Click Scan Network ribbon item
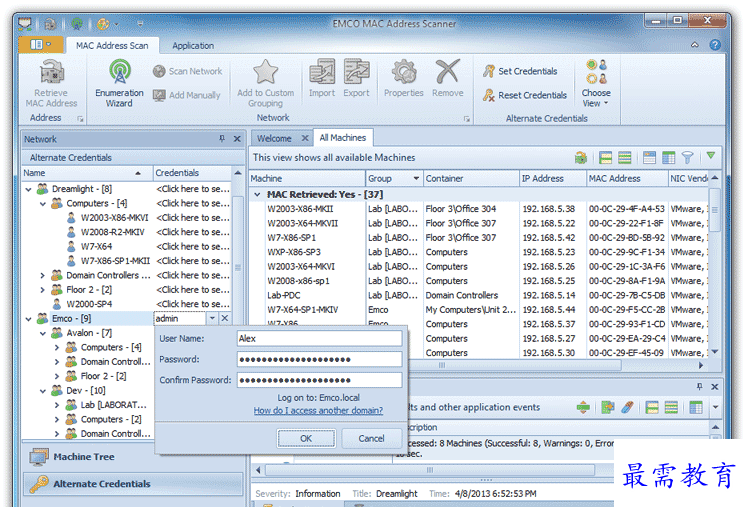Viewport: 744px width, 507px height. pos(188,71)
